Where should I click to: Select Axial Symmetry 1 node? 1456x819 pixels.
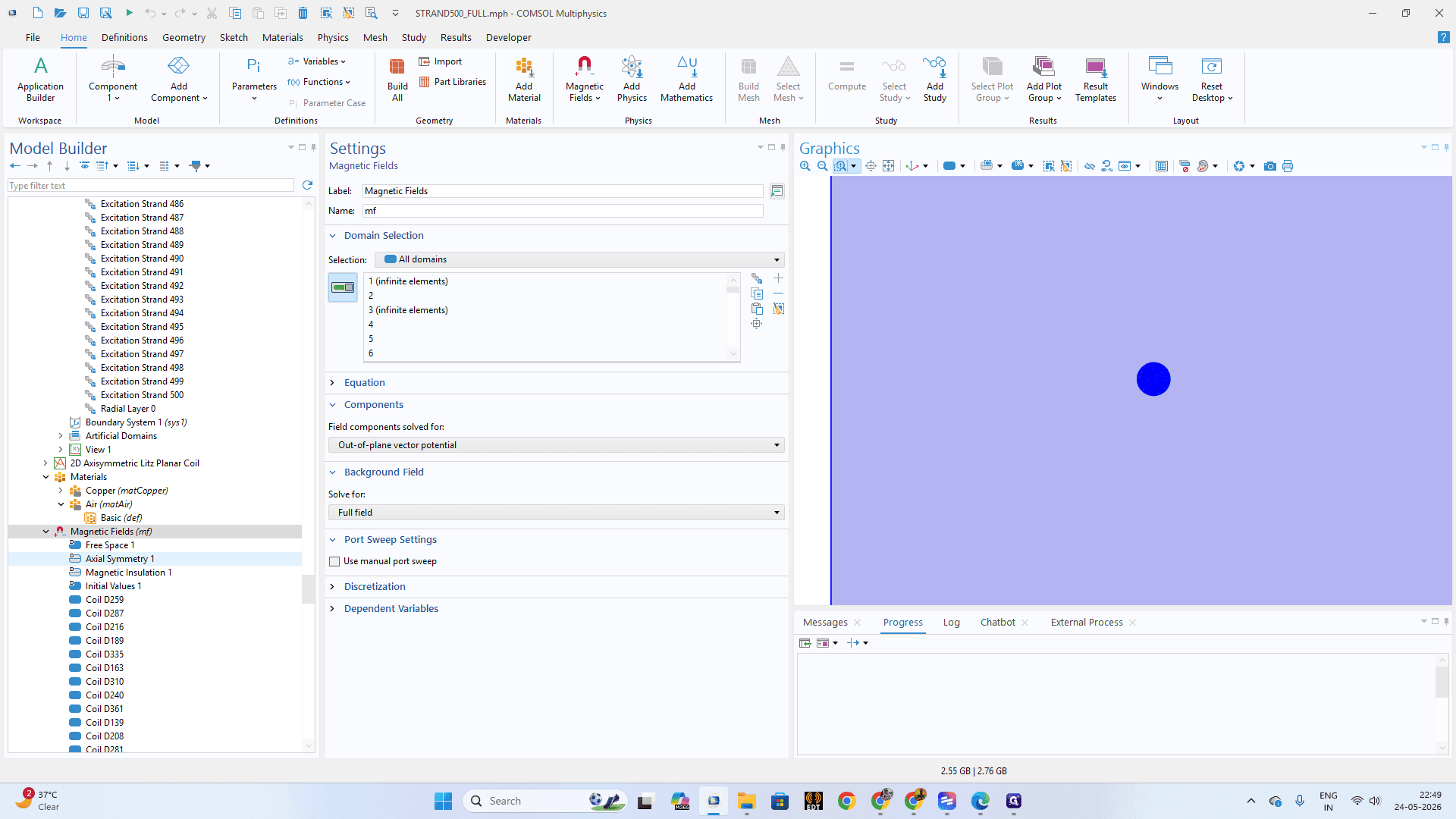[119, 559]
